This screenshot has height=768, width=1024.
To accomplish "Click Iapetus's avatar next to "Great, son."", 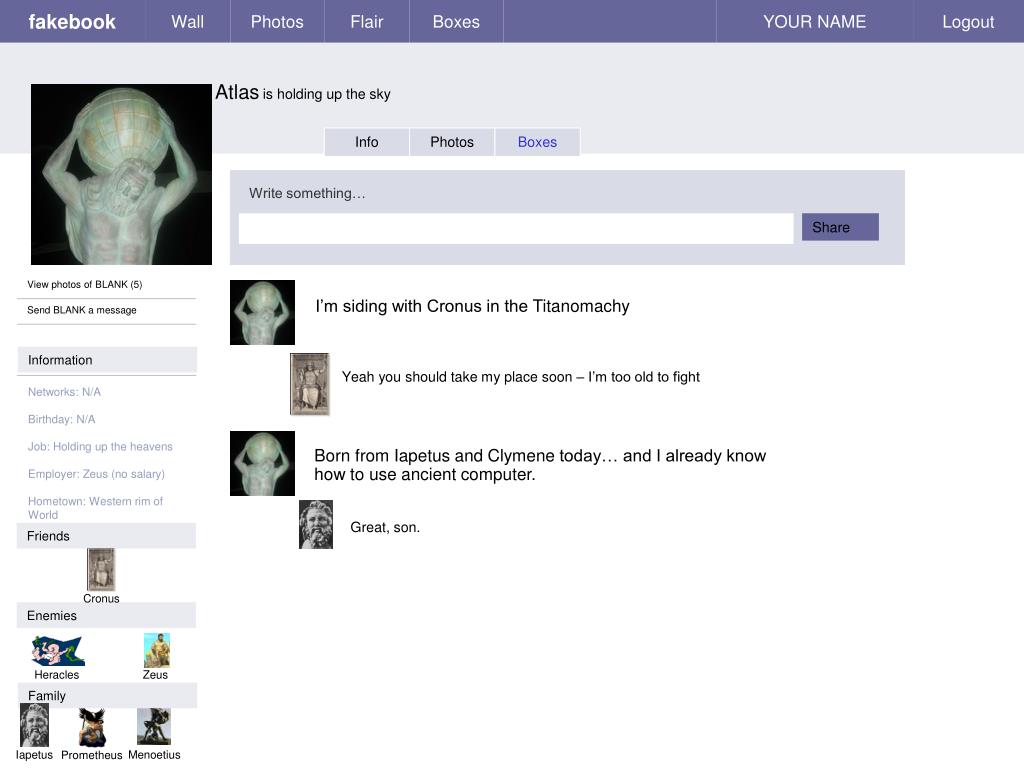I will point(316,524).
